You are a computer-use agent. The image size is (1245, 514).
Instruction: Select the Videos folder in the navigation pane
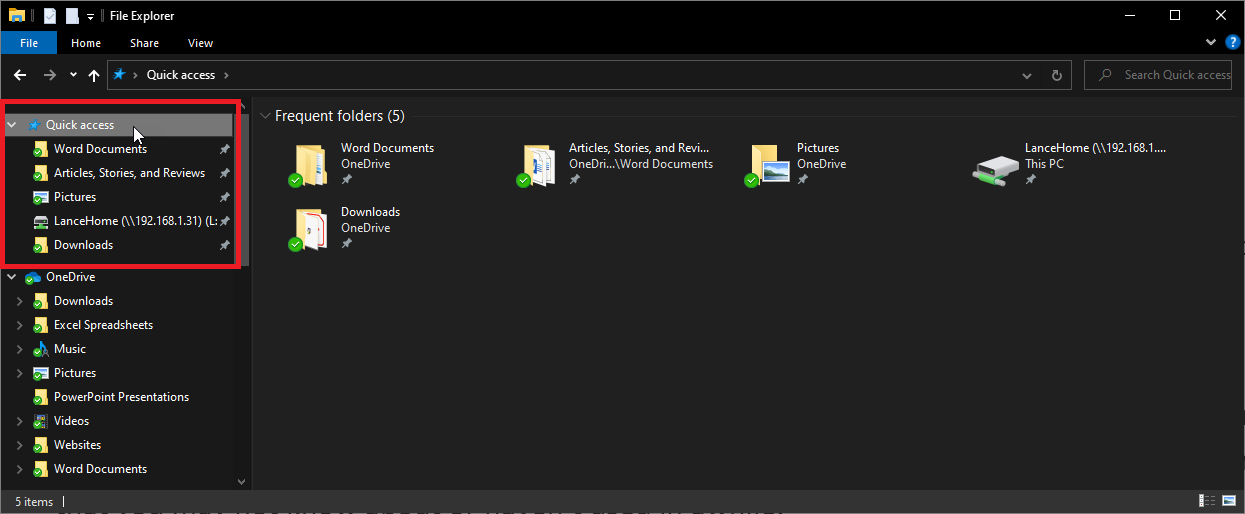coord(71,421)
